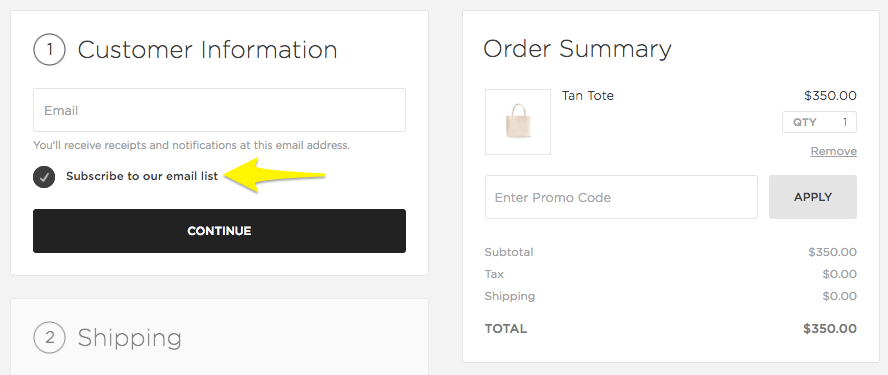Click the Shipping cost row in summary
Viewport: 888px width, 375px height.
click(671, 296)
